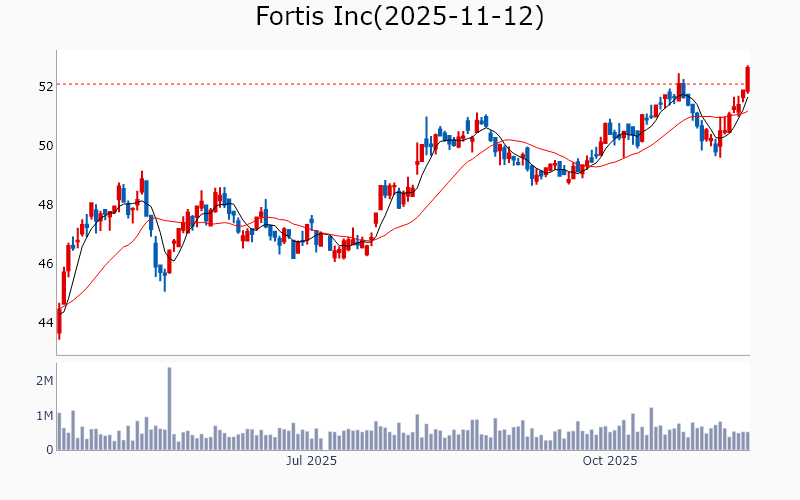Click the 46 price axis label
This screenshot has width=800, height=500.
[45, 264]
